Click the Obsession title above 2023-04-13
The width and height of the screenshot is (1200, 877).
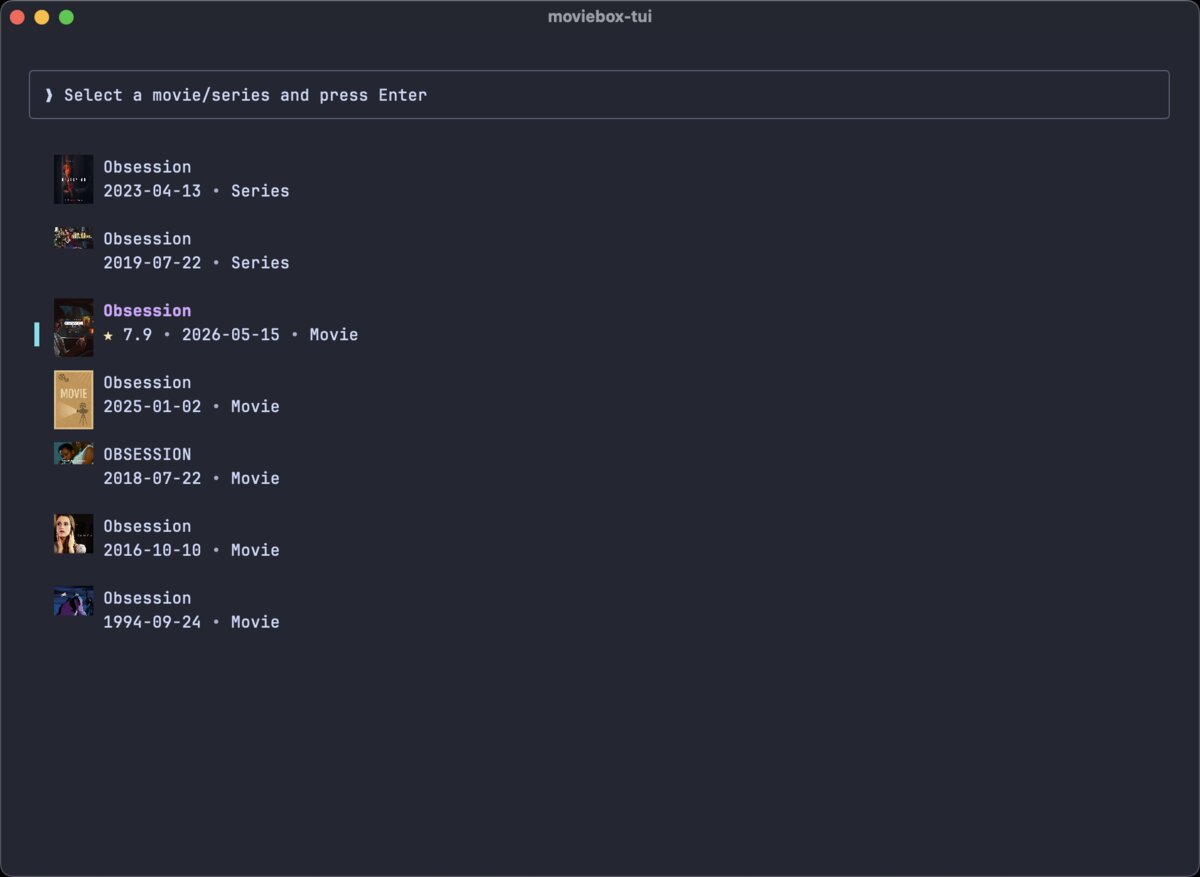(x=147, y=167)
